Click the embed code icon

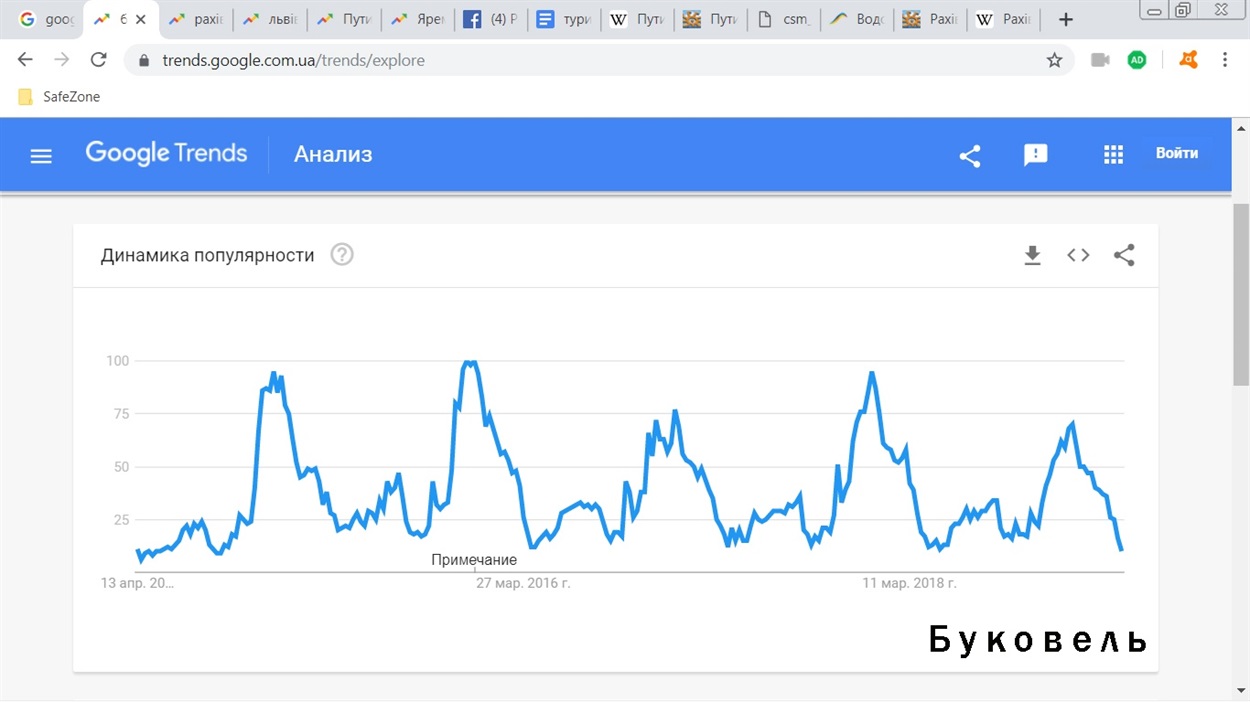(x=1078, y=255)
